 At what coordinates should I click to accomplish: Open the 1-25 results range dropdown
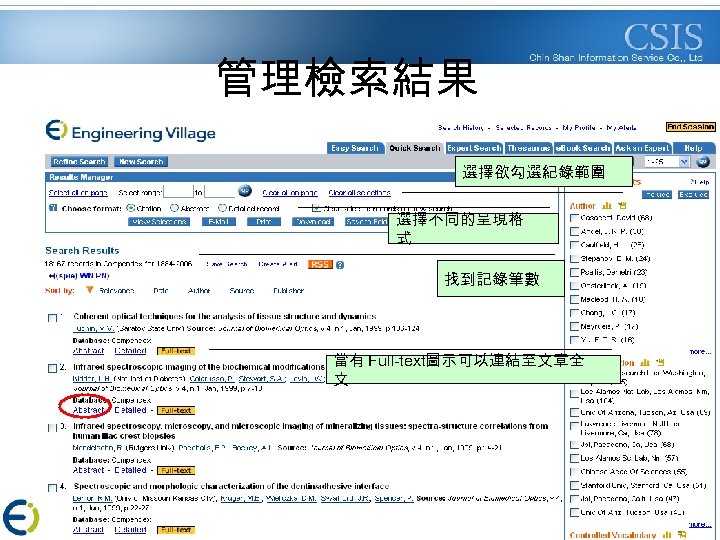pyautogui.click(x=667, y=162)
